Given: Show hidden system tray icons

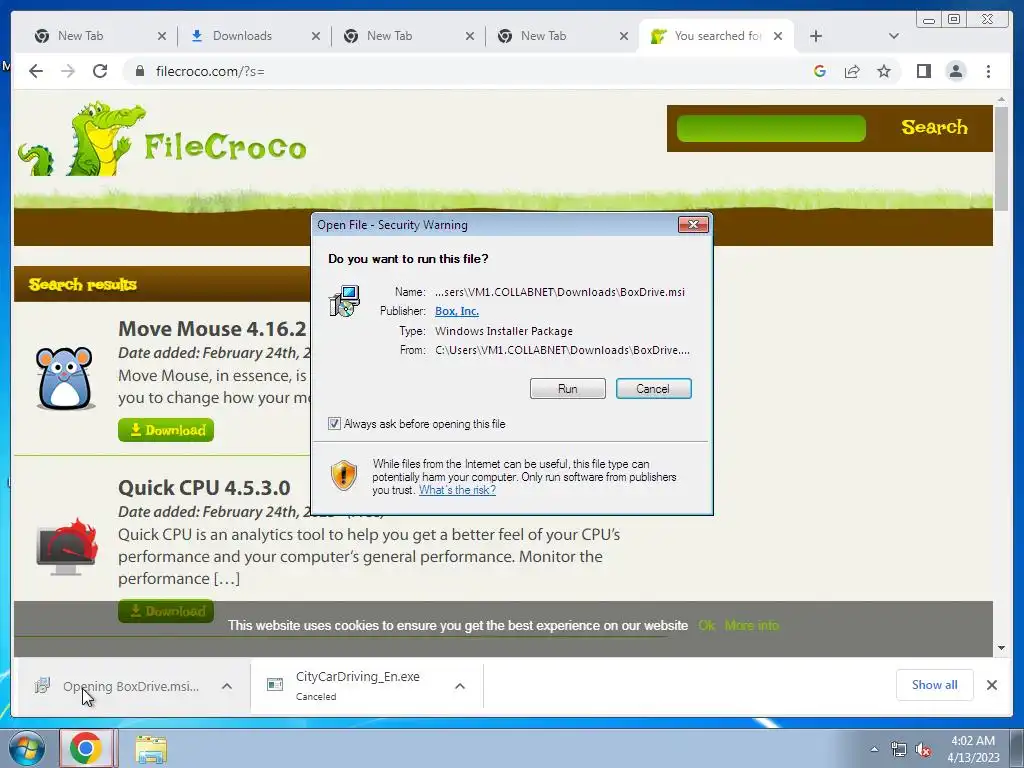Looking at the screenshot, I should (x=874, y=749).
